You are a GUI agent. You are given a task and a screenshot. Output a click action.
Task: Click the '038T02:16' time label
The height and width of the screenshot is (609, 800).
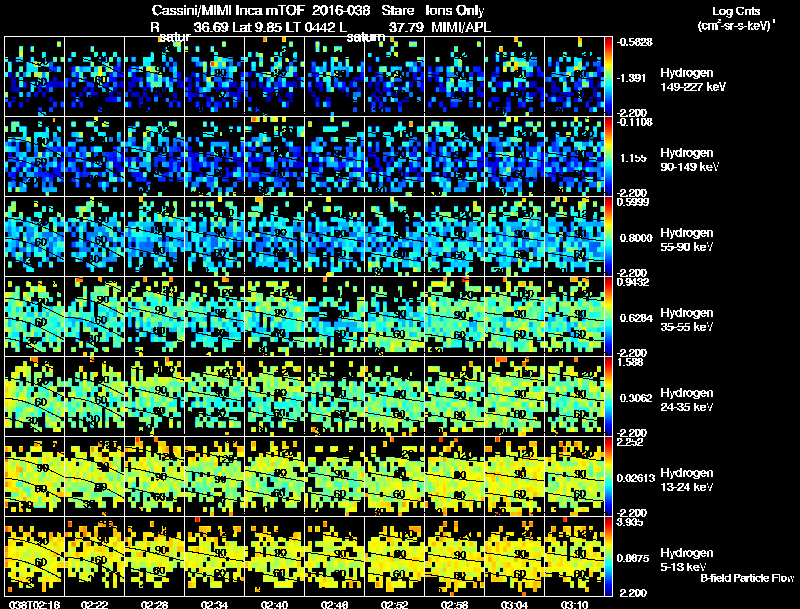(x=35, y=604)
